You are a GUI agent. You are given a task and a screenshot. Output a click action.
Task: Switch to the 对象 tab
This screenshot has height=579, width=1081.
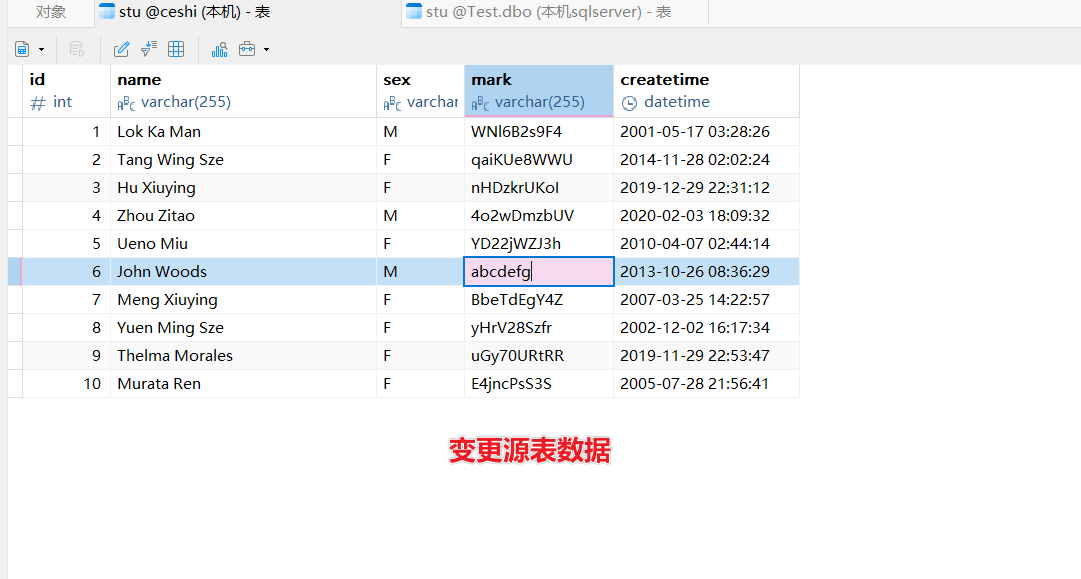(47, 12)
